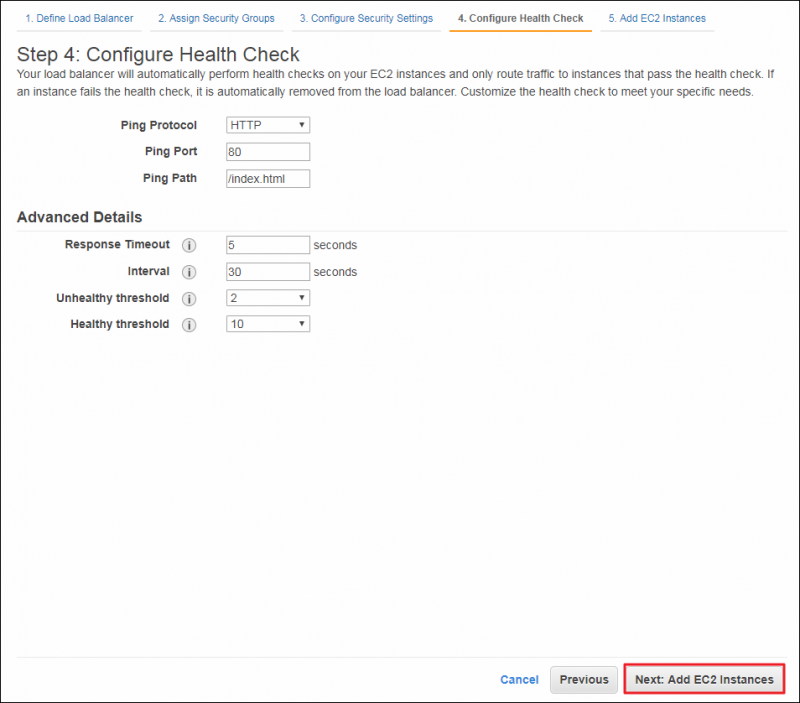Viewport: 800px width, 703px height.
Task: Expand the Unhealthy threshold dropdown
Action: coord(268,297)
